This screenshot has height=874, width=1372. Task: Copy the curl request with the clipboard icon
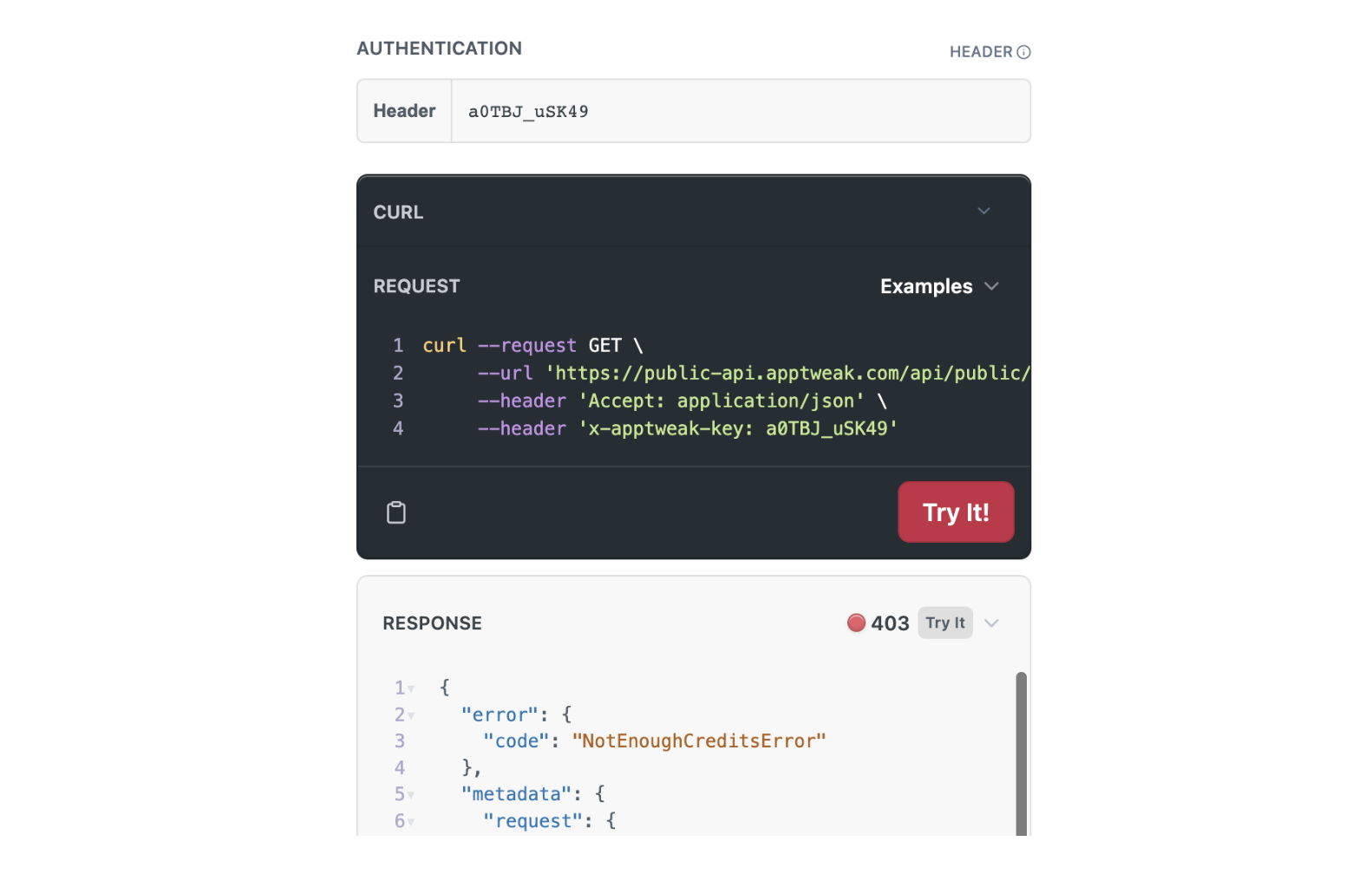pos(396,512)
